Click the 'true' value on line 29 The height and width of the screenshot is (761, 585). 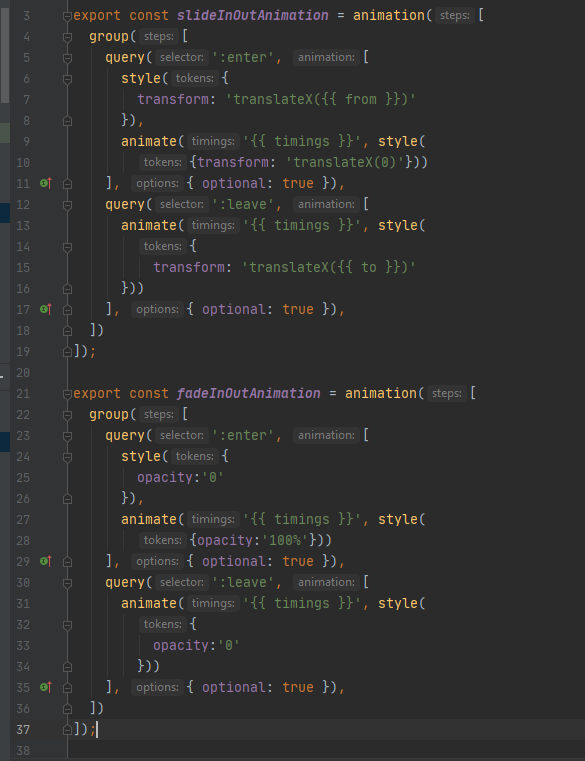click(x=298, y=561)
